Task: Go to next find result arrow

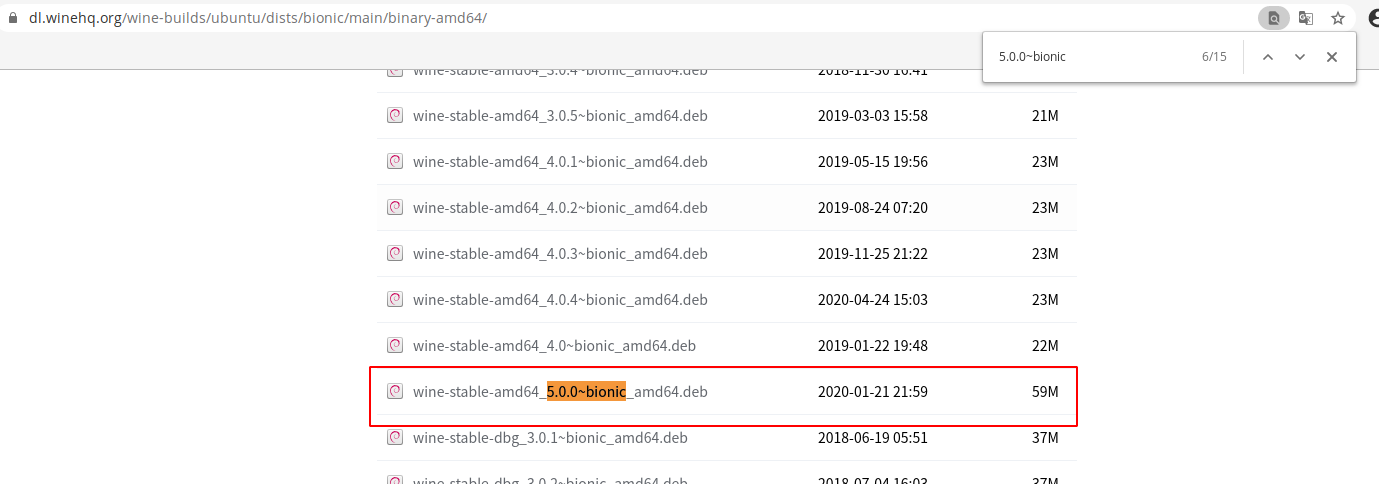Action: click(x=1300, y=57)
